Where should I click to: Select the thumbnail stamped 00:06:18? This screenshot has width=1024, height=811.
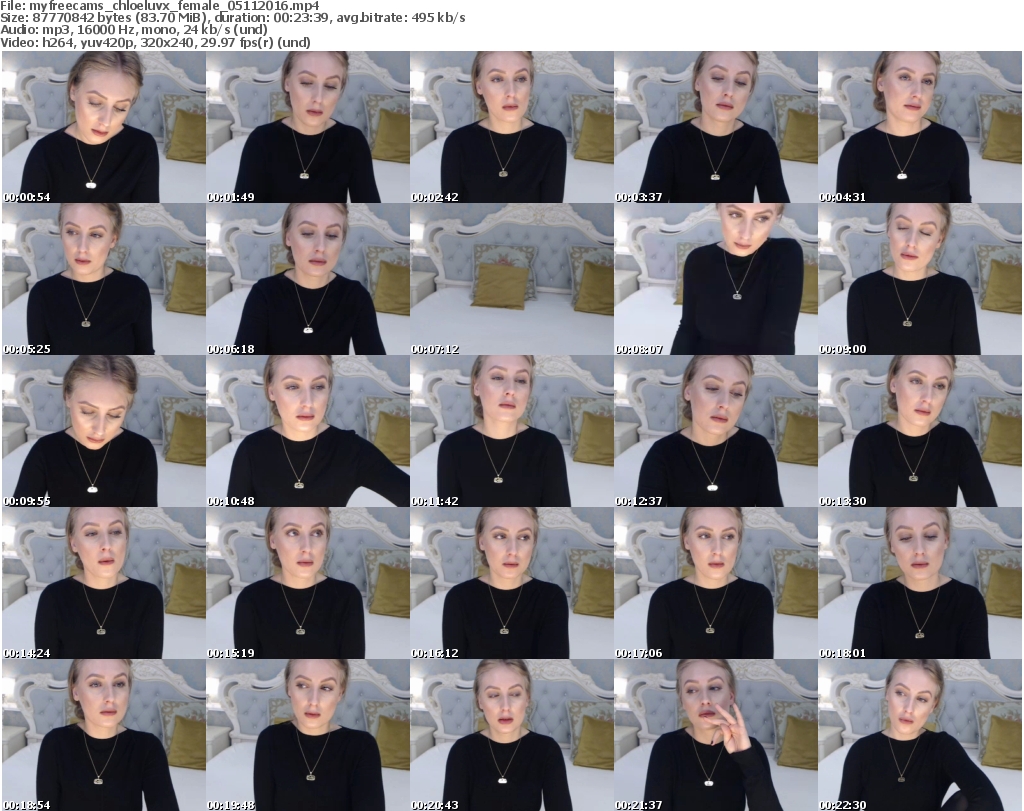[308, 279]
